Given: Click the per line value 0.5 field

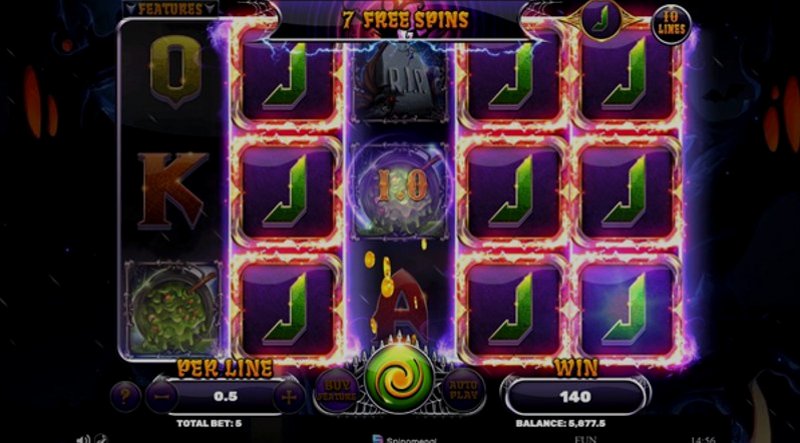Looking at the screenshot, I should point(225,397).
